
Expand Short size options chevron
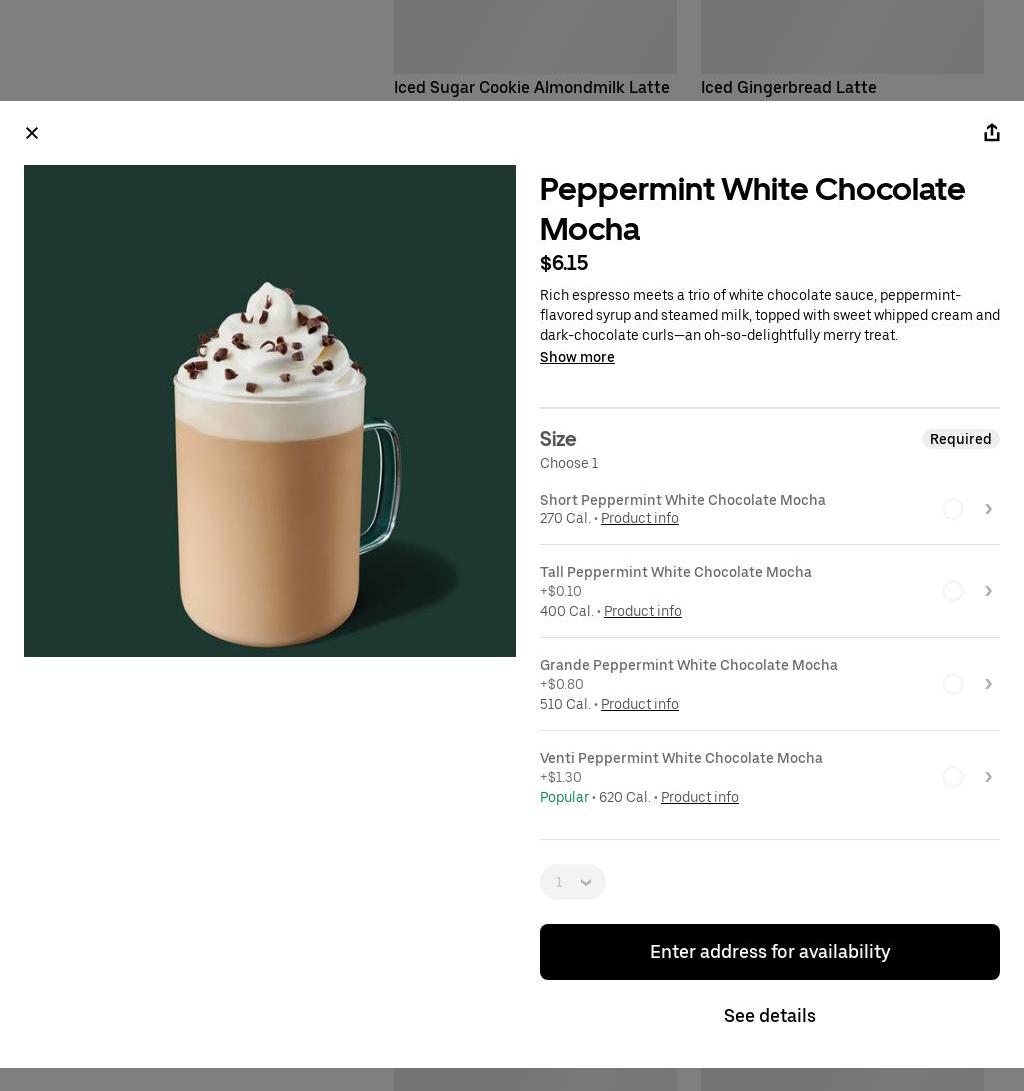tap(988, 509)
